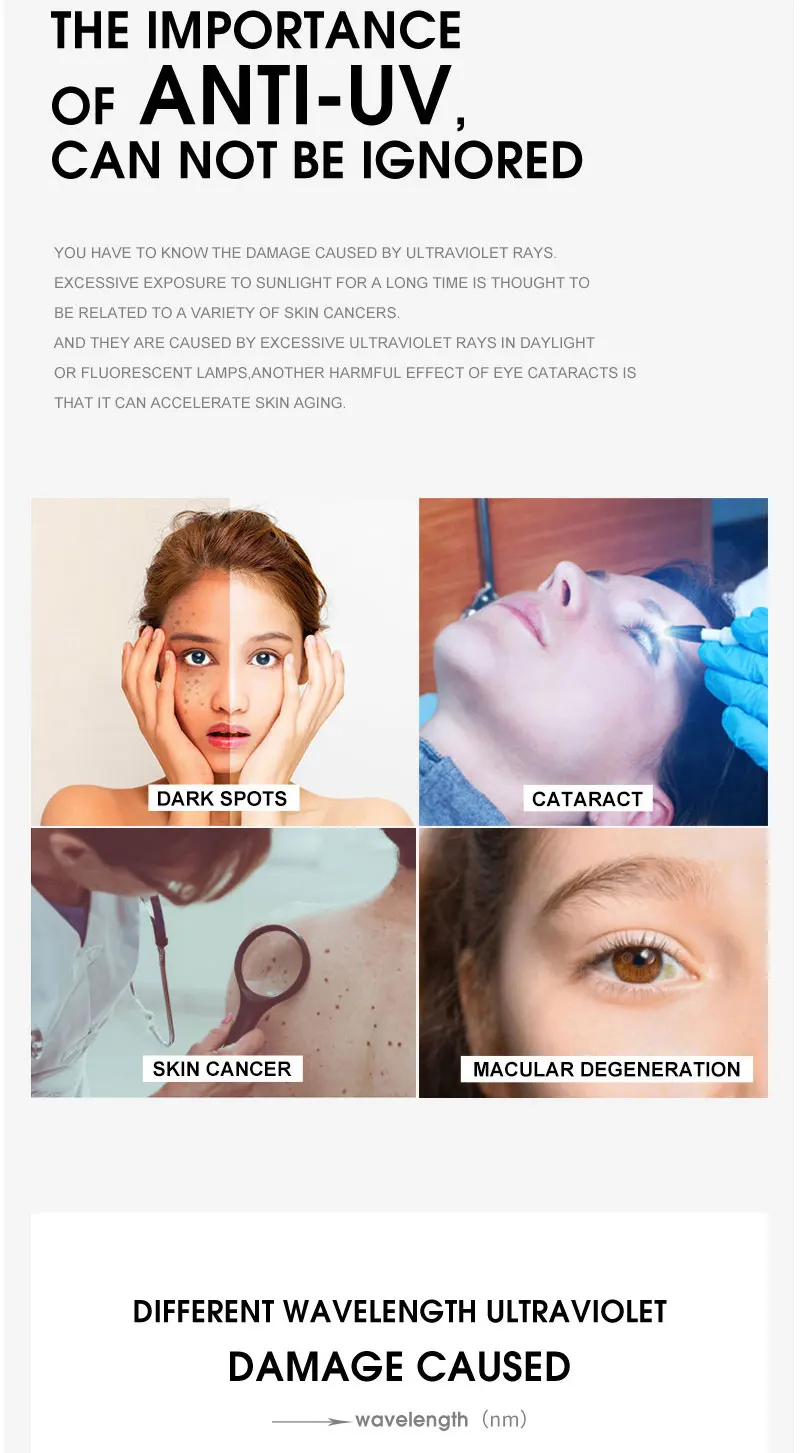Viewport: 800px width, 1453px height.
Task: Open the skin cancer magnifier photo
Action: pyautogui.click(x=223, y=962)
